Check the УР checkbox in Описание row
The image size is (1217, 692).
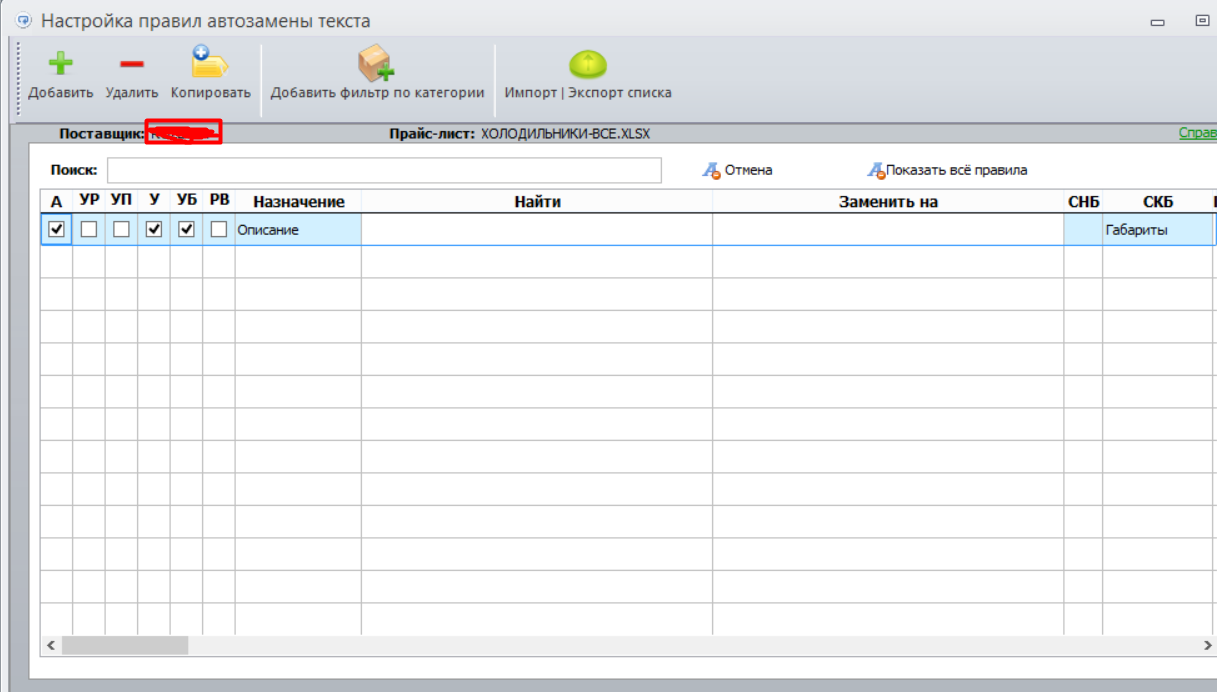point(89,229)
